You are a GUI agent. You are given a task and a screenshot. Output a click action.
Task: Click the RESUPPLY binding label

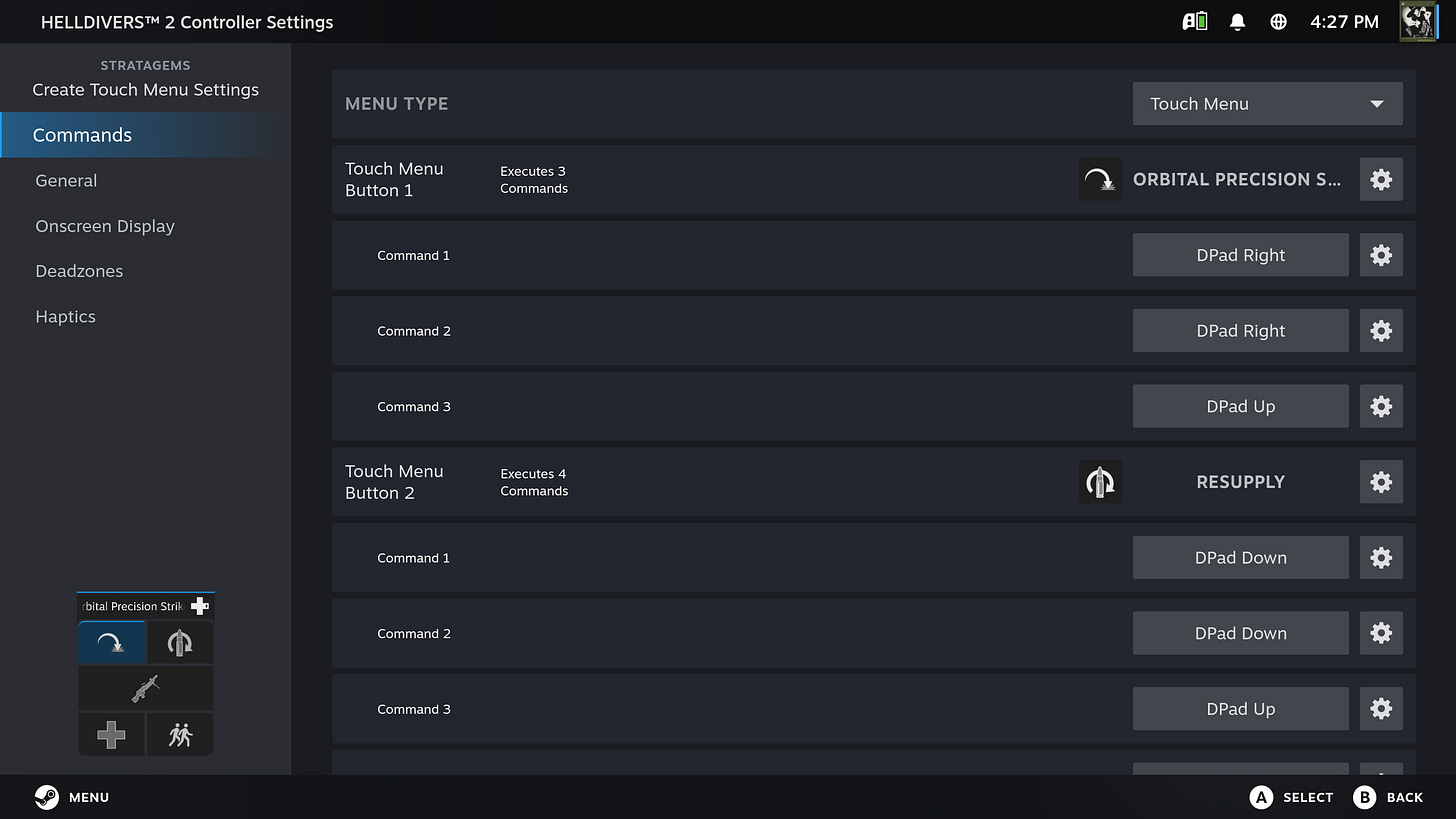point(1240,482)
